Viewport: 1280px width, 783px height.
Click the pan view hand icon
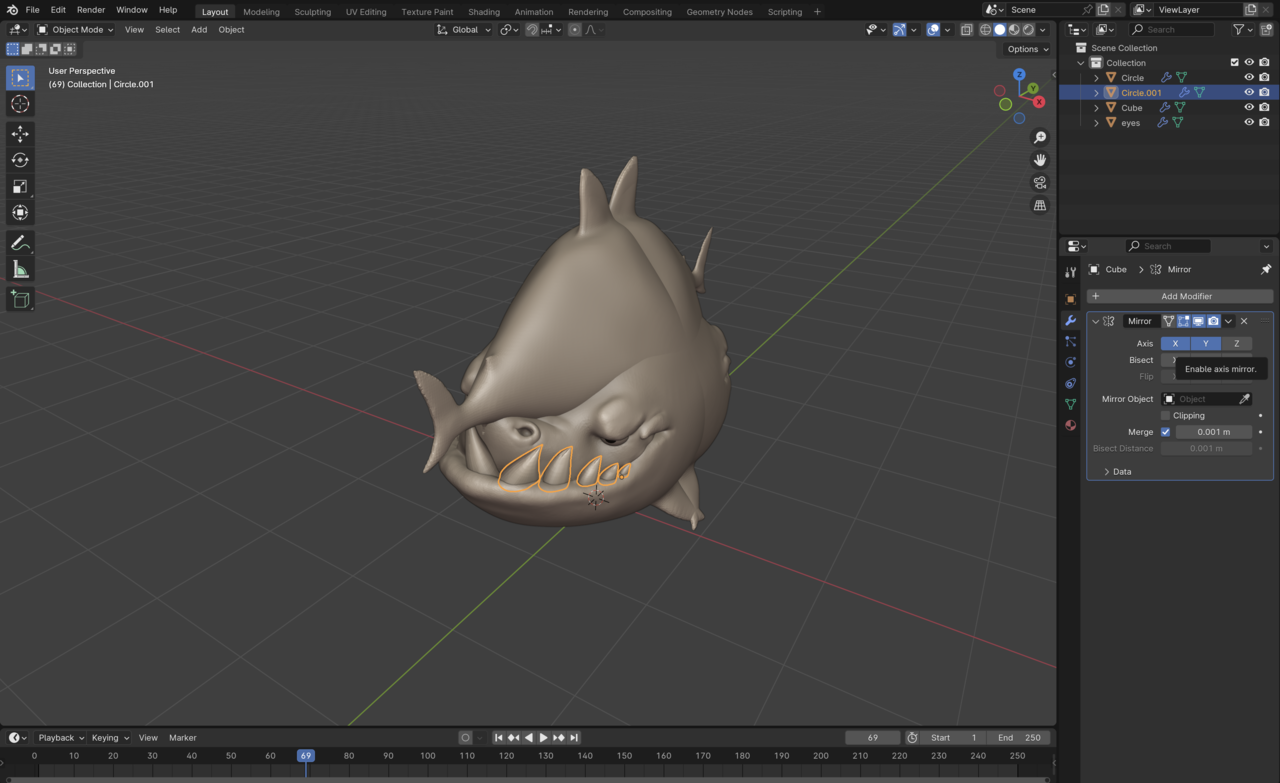point(1040,160)
